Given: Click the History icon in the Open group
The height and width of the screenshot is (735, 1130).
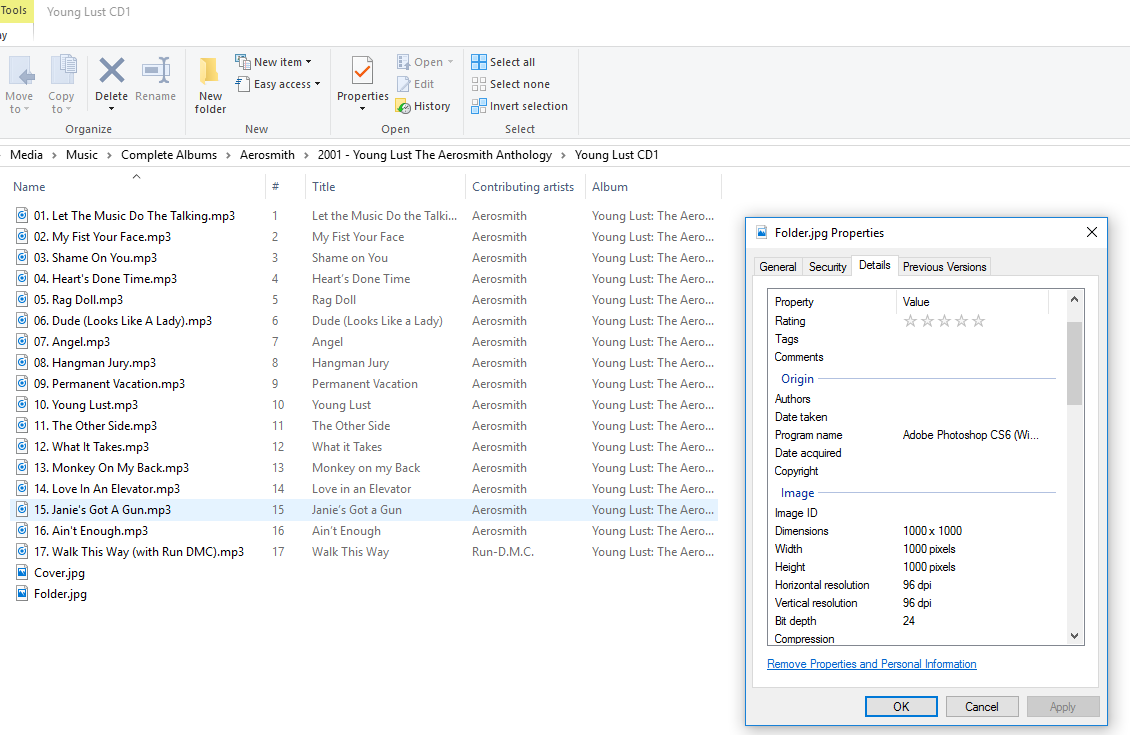Looking at the screenshot, I should point(404,107).
